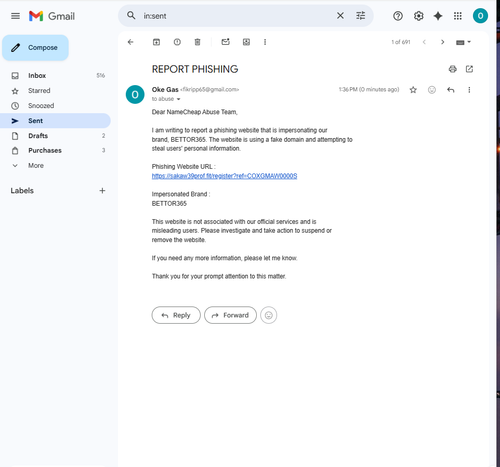This screenshot has height=467, width=500.
Task: Click the Oke Gas sender avatar
Action: pos(135,95)
